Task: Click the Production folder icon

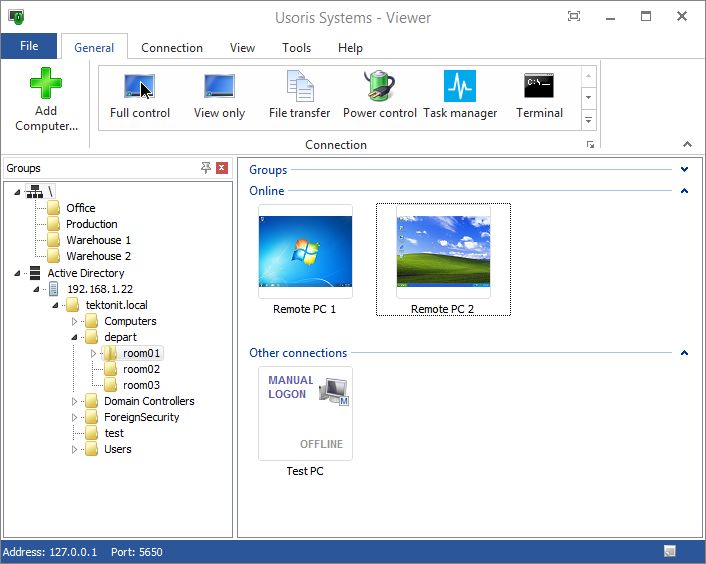Action: (x=53, y=224)
